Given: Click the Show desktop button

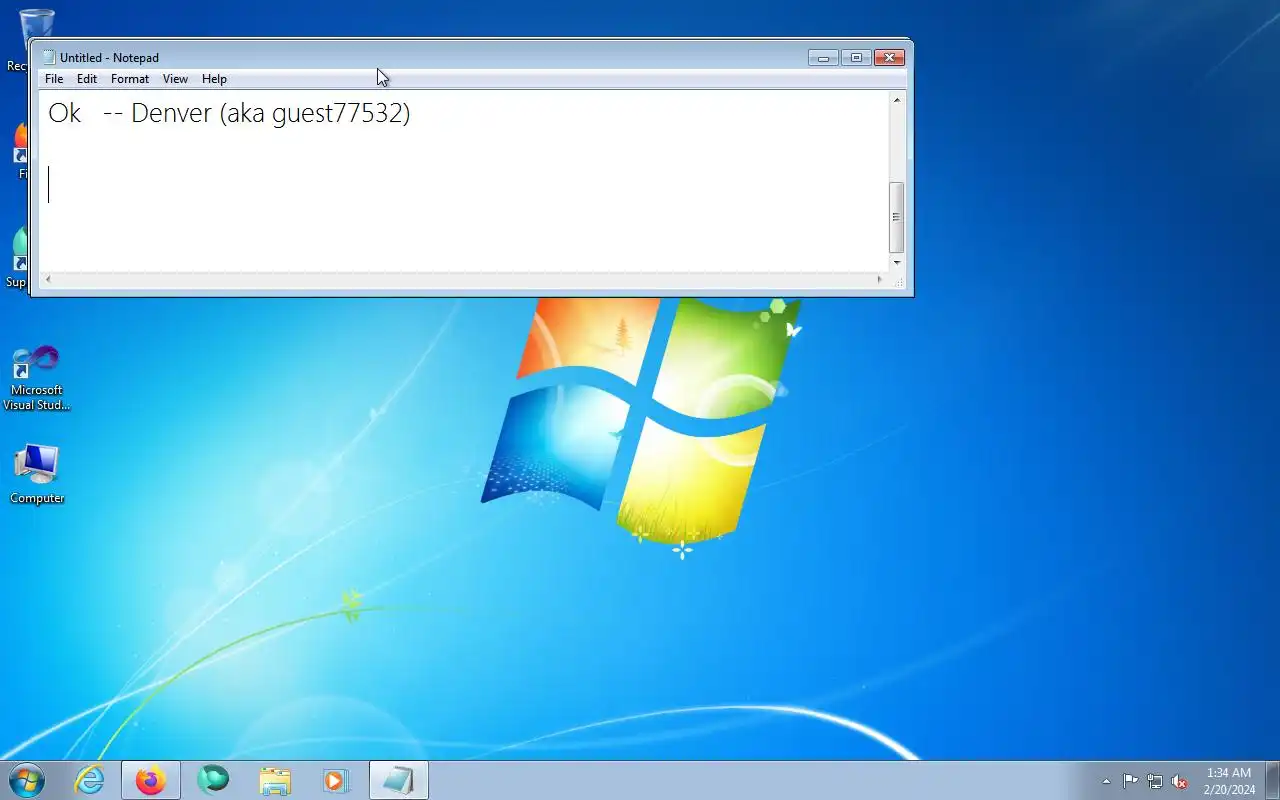Looking at the screenshot, I should [x=1272, y=780].
